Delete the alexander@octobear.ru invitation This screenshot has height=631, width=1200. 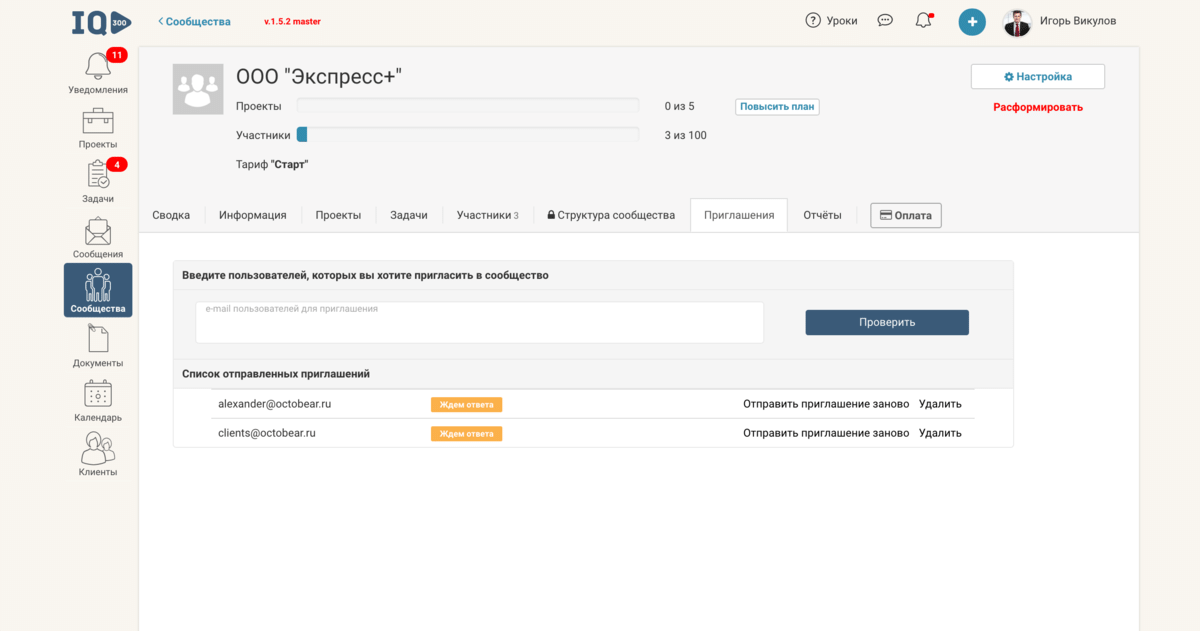940,404
